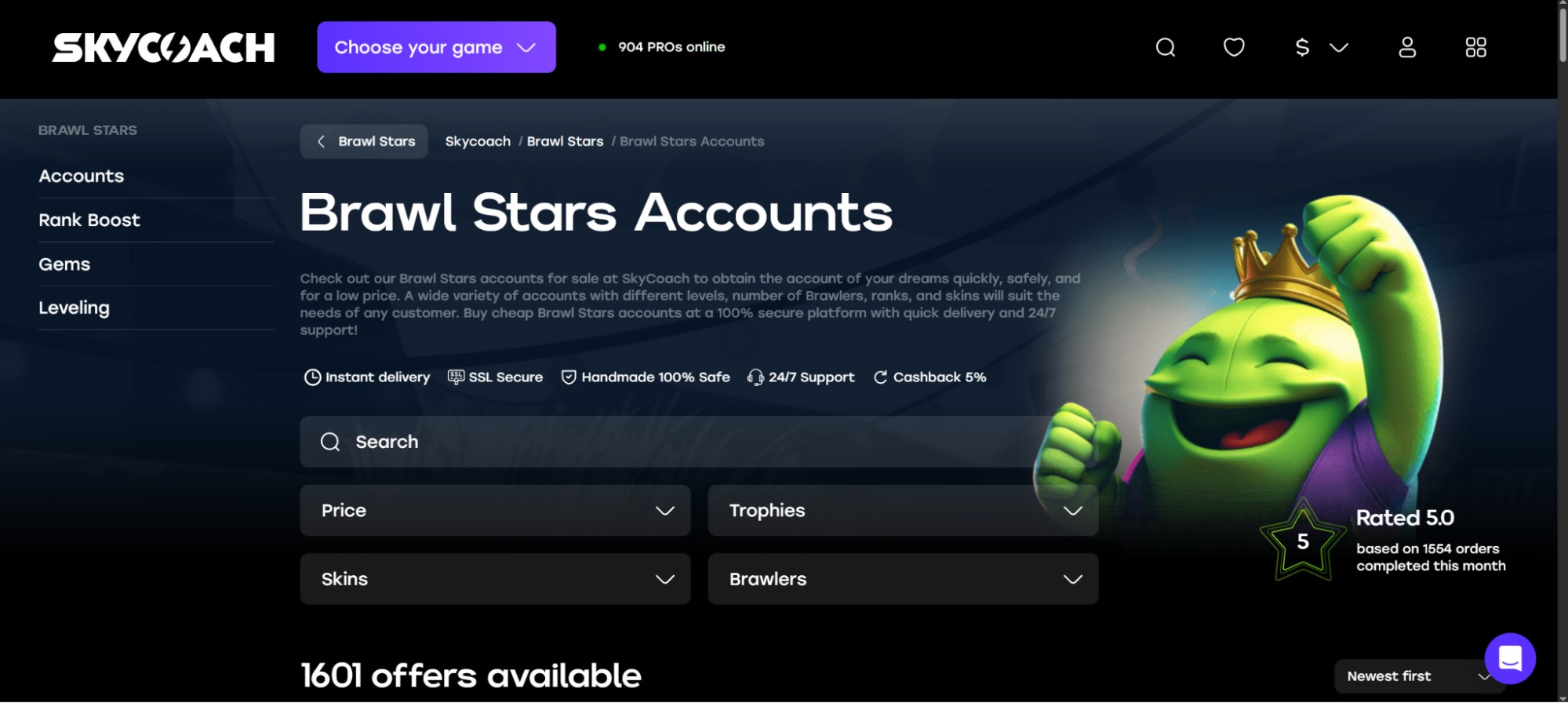Open the Brawlers filter dropdown
The image size is (1568, 703).
[903, 579]
